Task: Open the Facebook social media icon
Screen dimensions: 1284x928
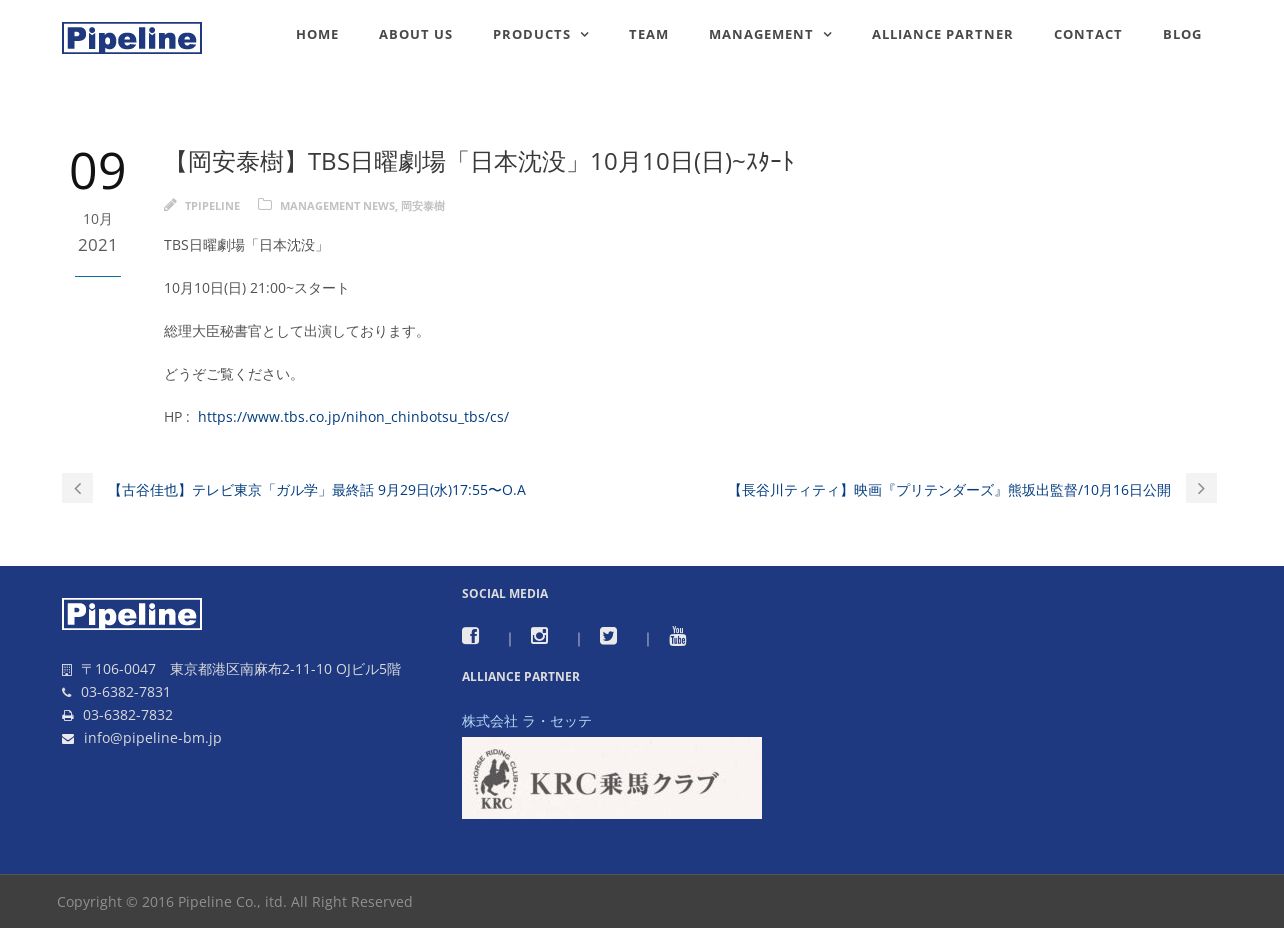Action: 470,636
